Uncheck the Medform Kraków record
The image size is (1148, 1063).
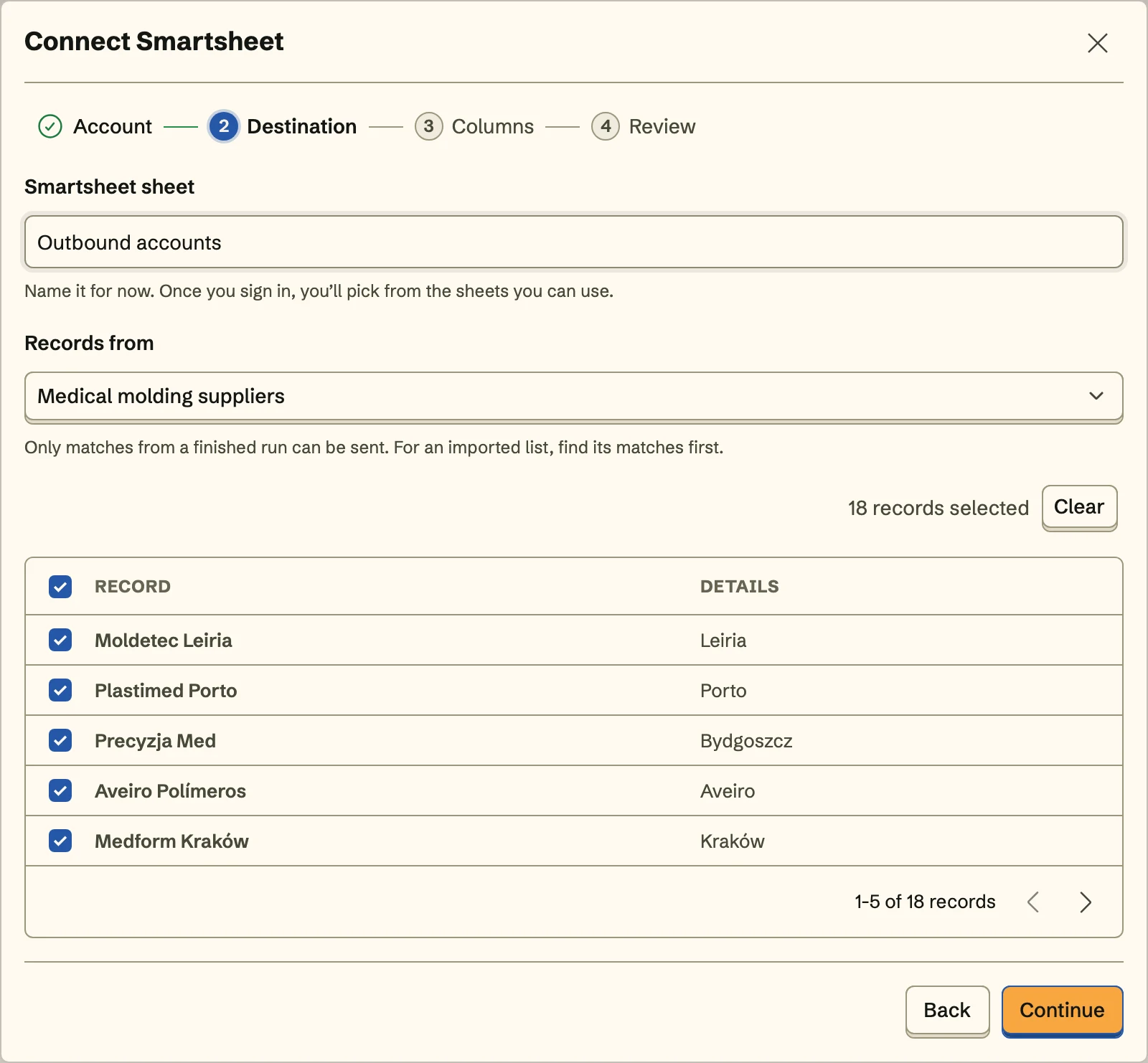point(60,841)
